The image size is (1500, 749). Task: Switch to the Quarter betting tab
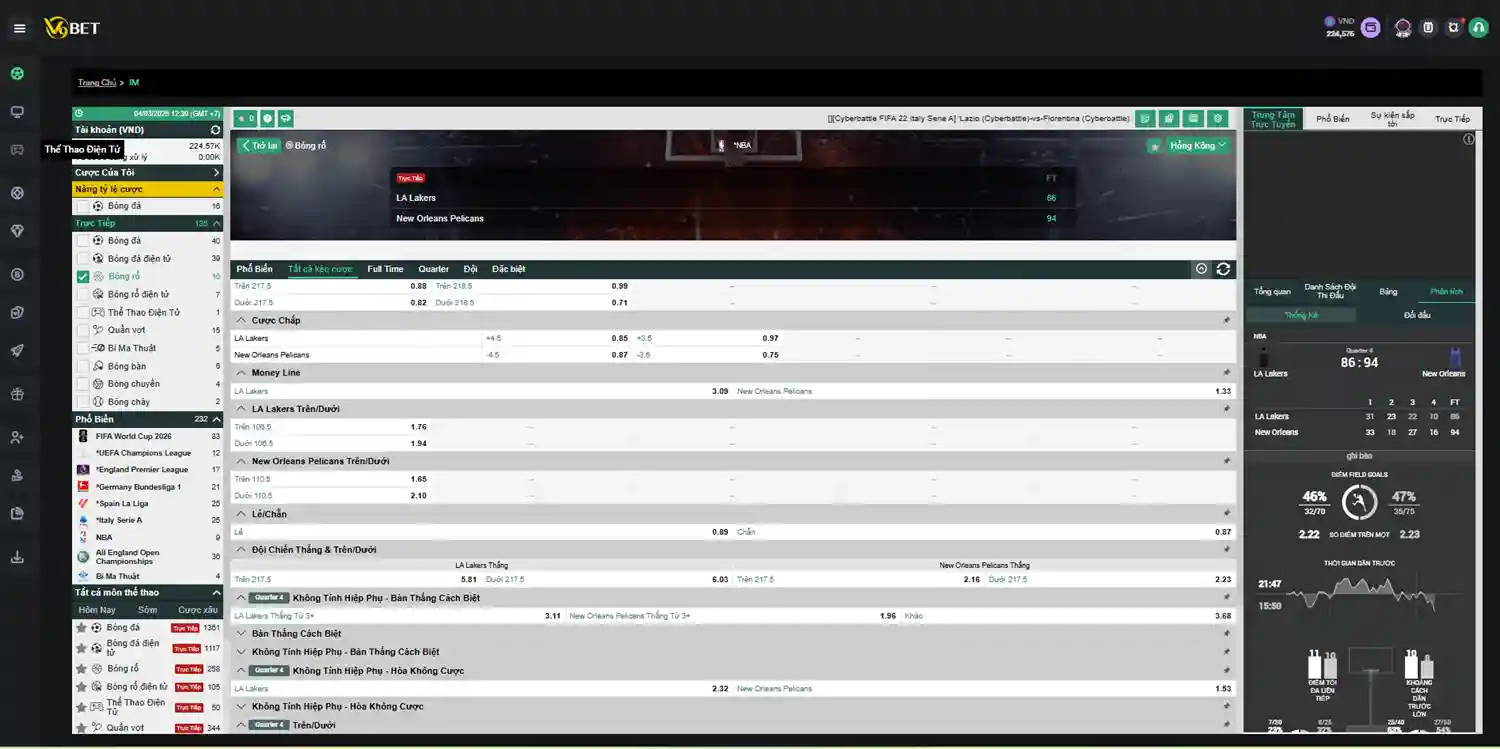(x=433, y=269)
